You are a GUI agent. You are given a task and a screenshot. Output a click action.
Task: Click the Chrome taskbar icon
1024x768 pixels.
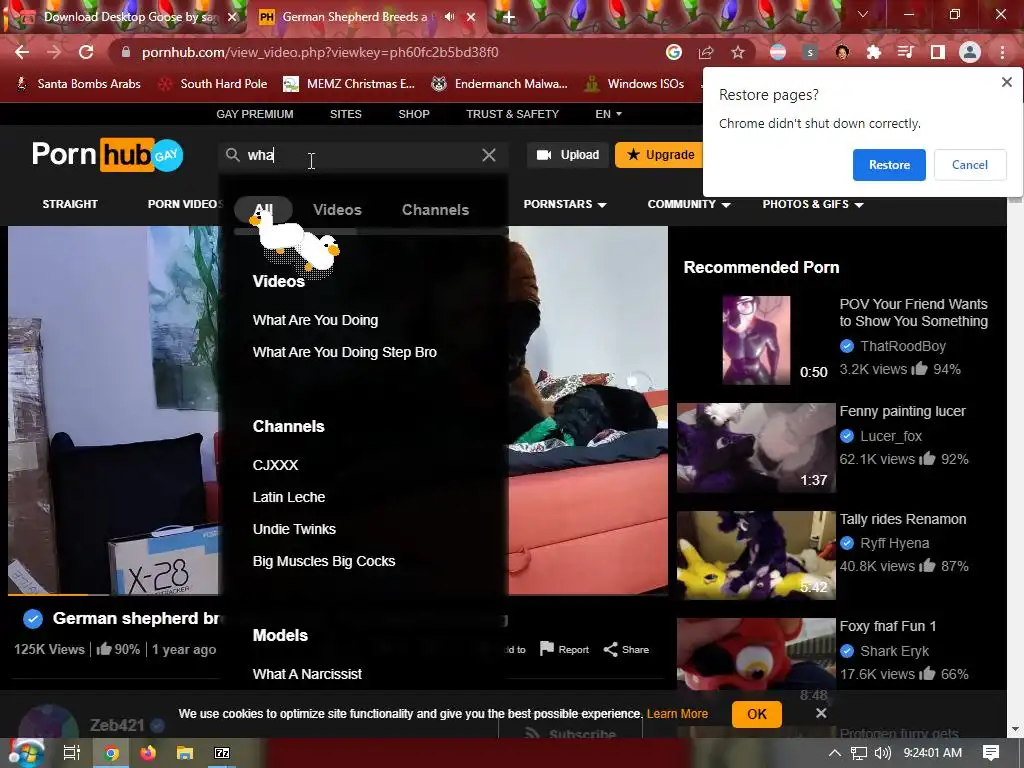coord(111,753)
